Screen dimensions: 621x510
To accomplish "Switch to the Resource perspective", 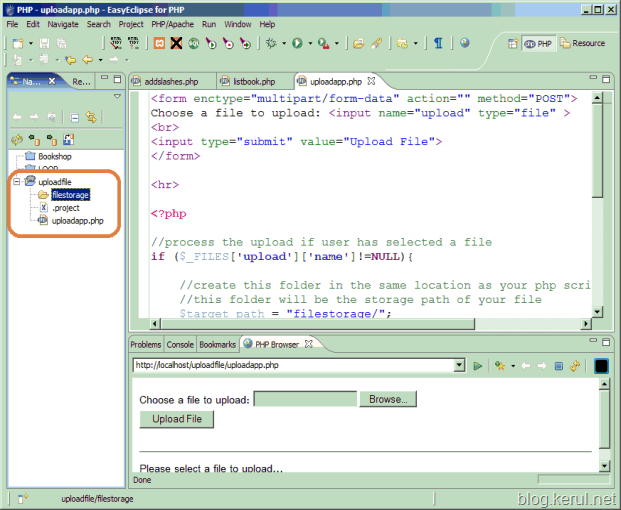I will tap(583, 43).
